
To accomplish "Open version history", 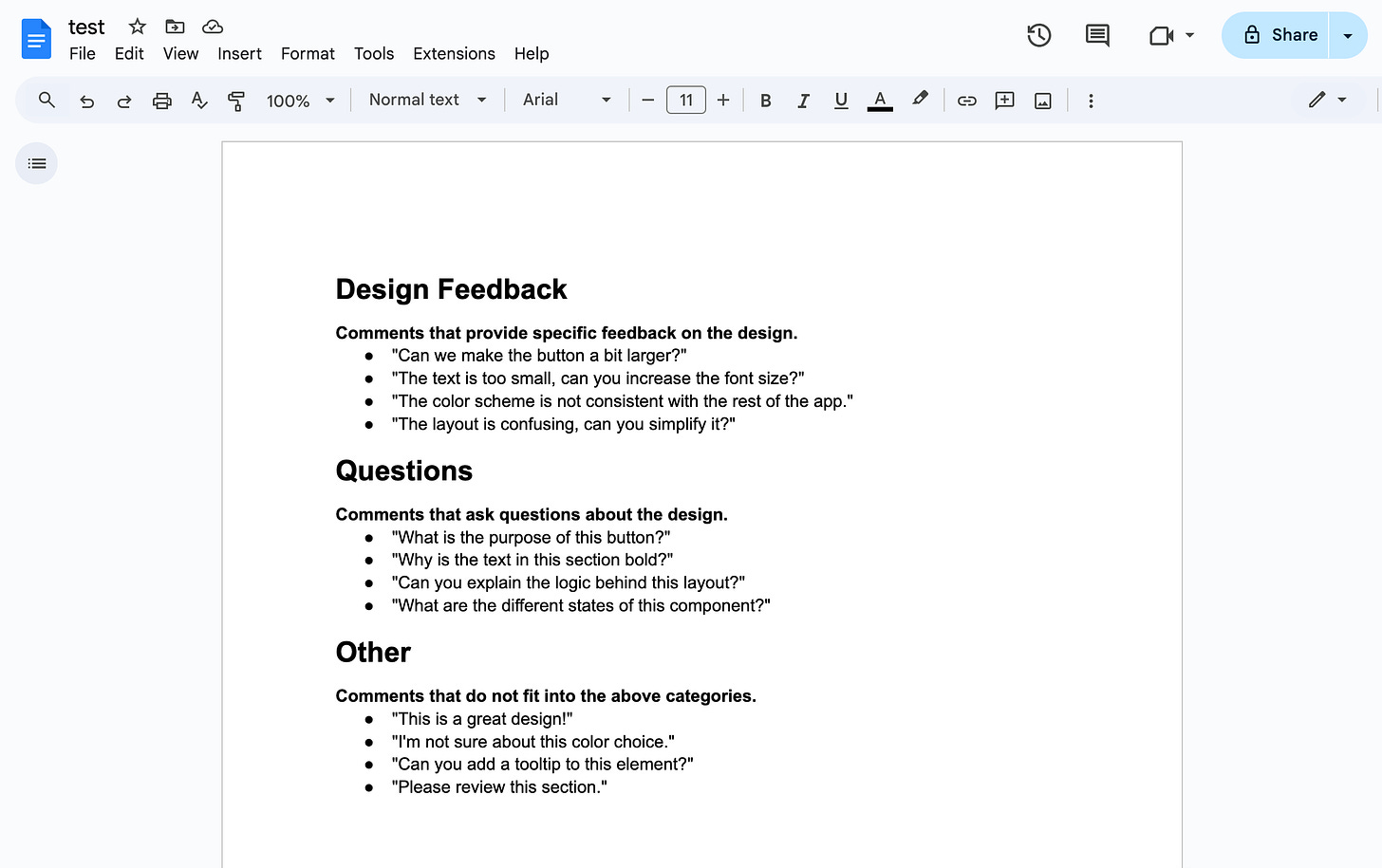I will click(x=1038, y=34).
